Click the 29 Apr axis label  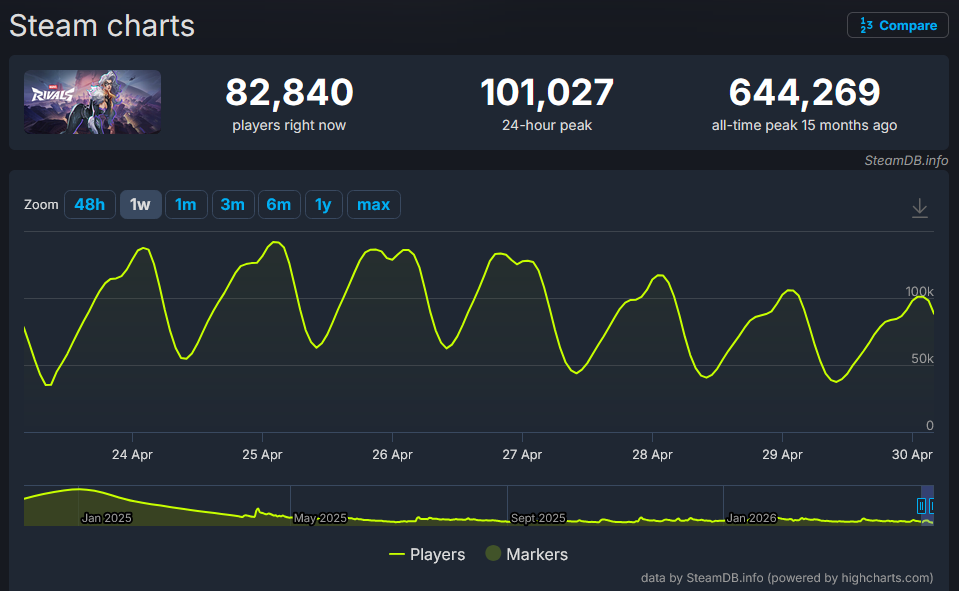point(782,455)
